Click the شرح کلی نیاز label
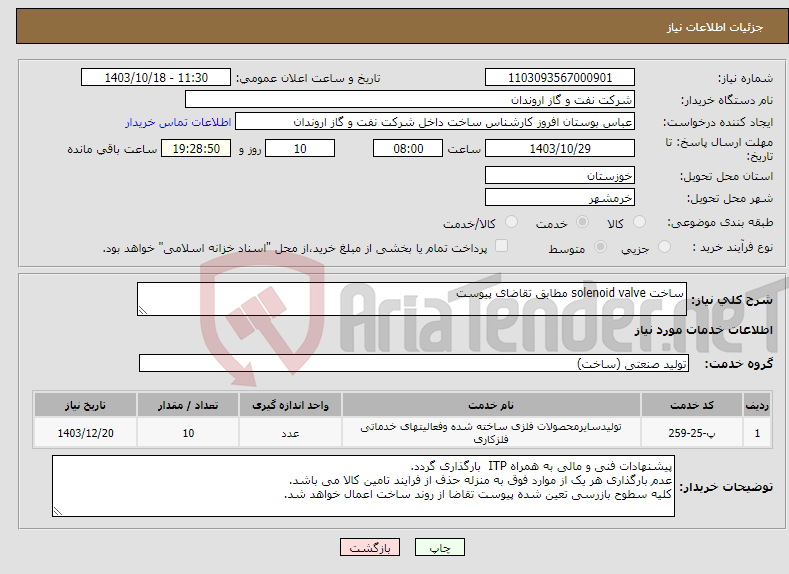789x574 pixels. pos(732,300)
